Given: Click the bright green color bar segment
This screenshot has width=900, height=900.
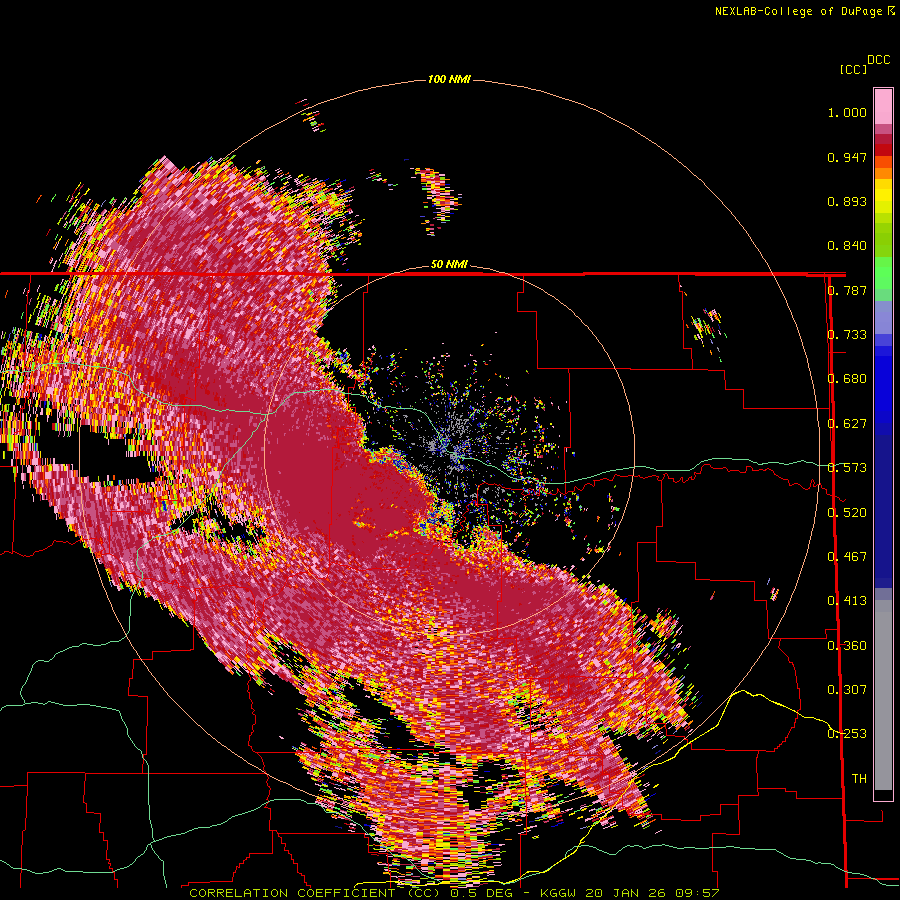Looking at the screenshot, I should point(883,273).
